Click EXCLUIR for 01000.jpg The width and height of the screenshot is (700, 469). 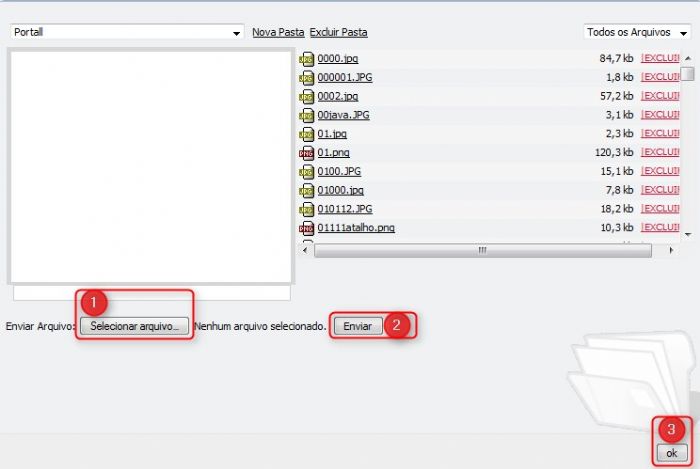coord(660,190)
